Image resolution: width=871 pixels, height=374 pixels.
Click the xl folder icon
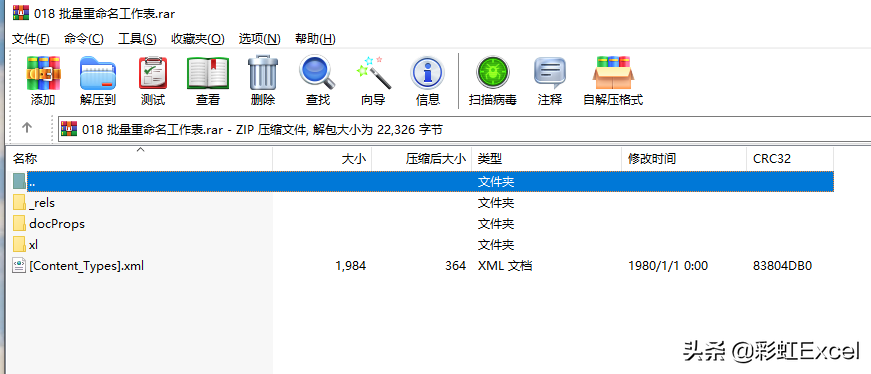(x=19, y=244)
